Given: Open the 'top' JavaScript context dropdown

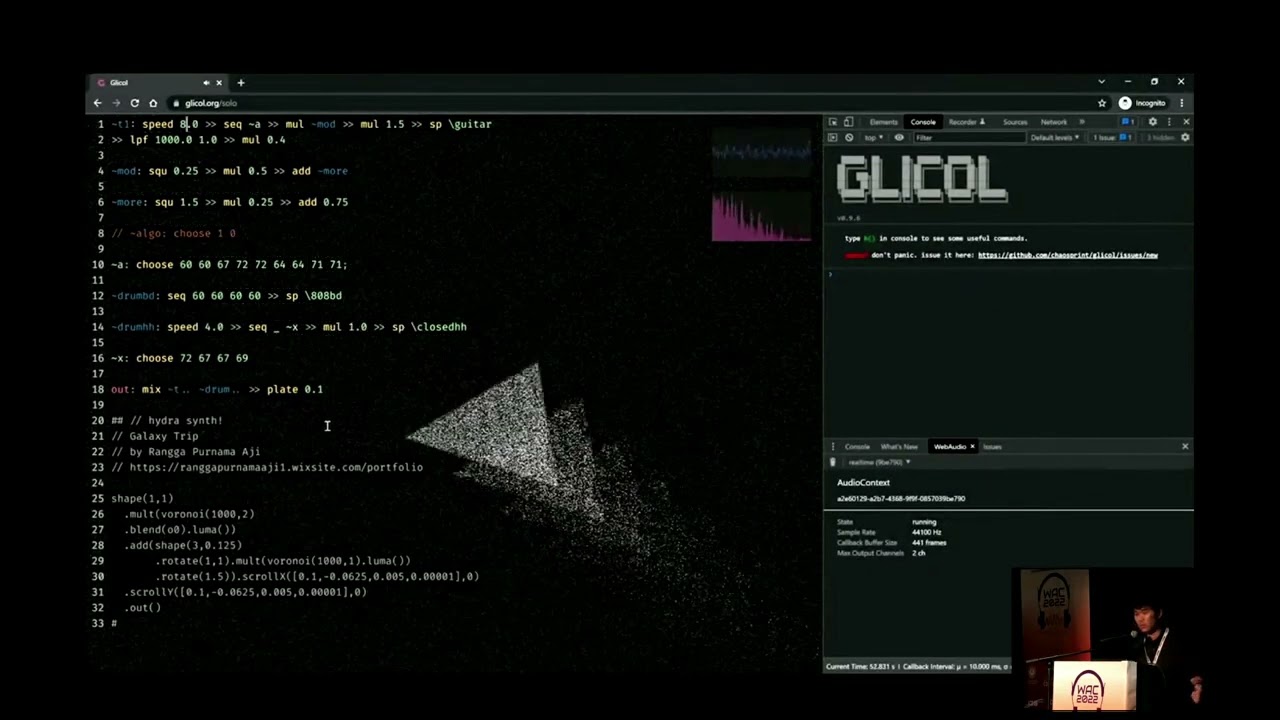Looking at the screenshot, I should click(x=874, y=137).
